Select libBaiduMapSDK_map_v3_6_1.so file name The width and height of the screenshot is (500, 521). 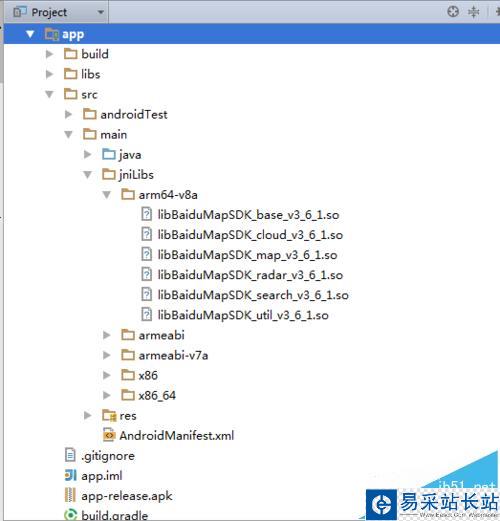click(247, 255)
